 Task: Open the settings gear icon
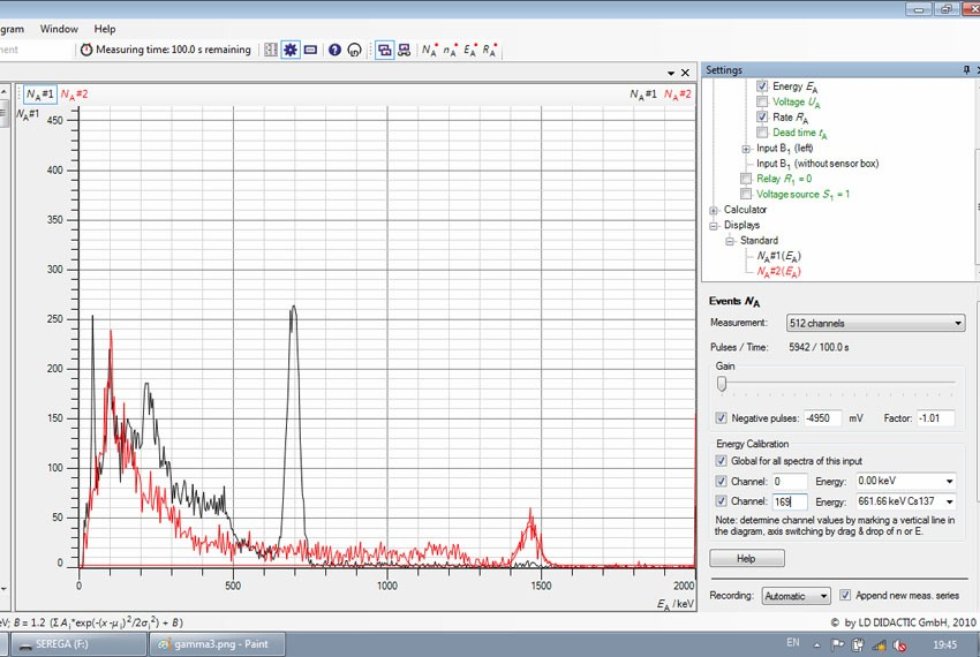pyautogui.click(x=292, y=49)
